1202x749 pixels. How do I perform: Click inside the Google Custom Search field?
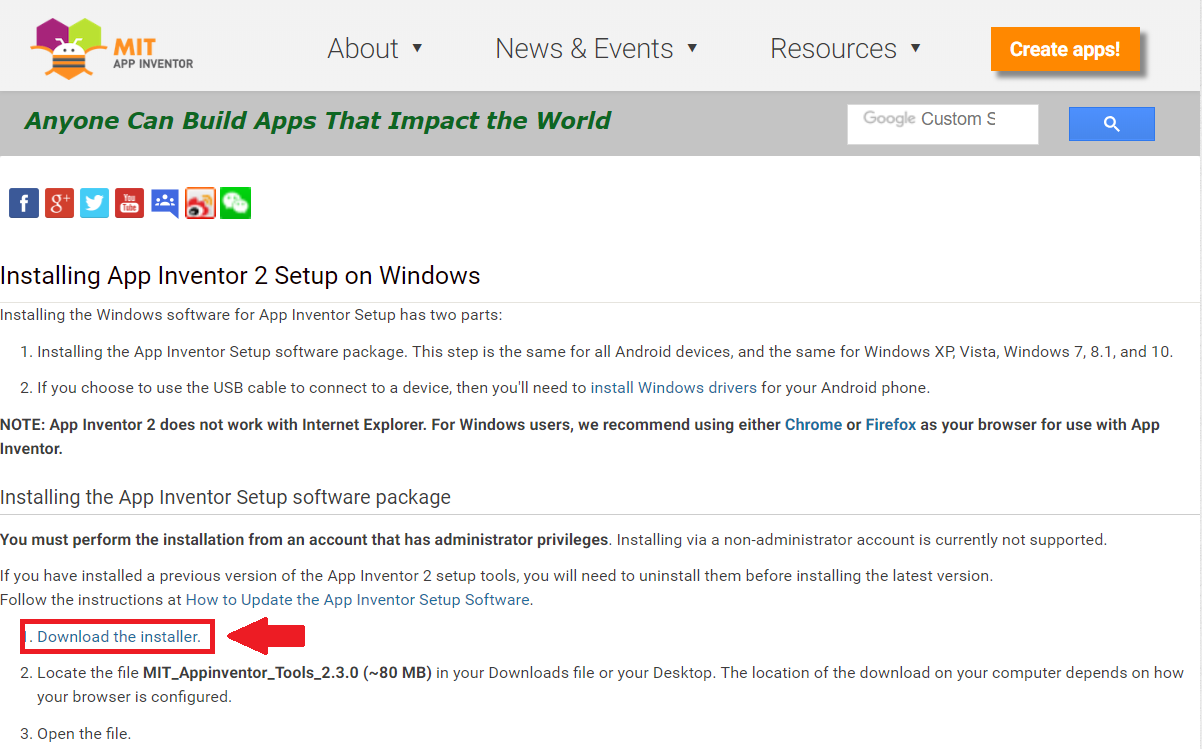[940, 123]
